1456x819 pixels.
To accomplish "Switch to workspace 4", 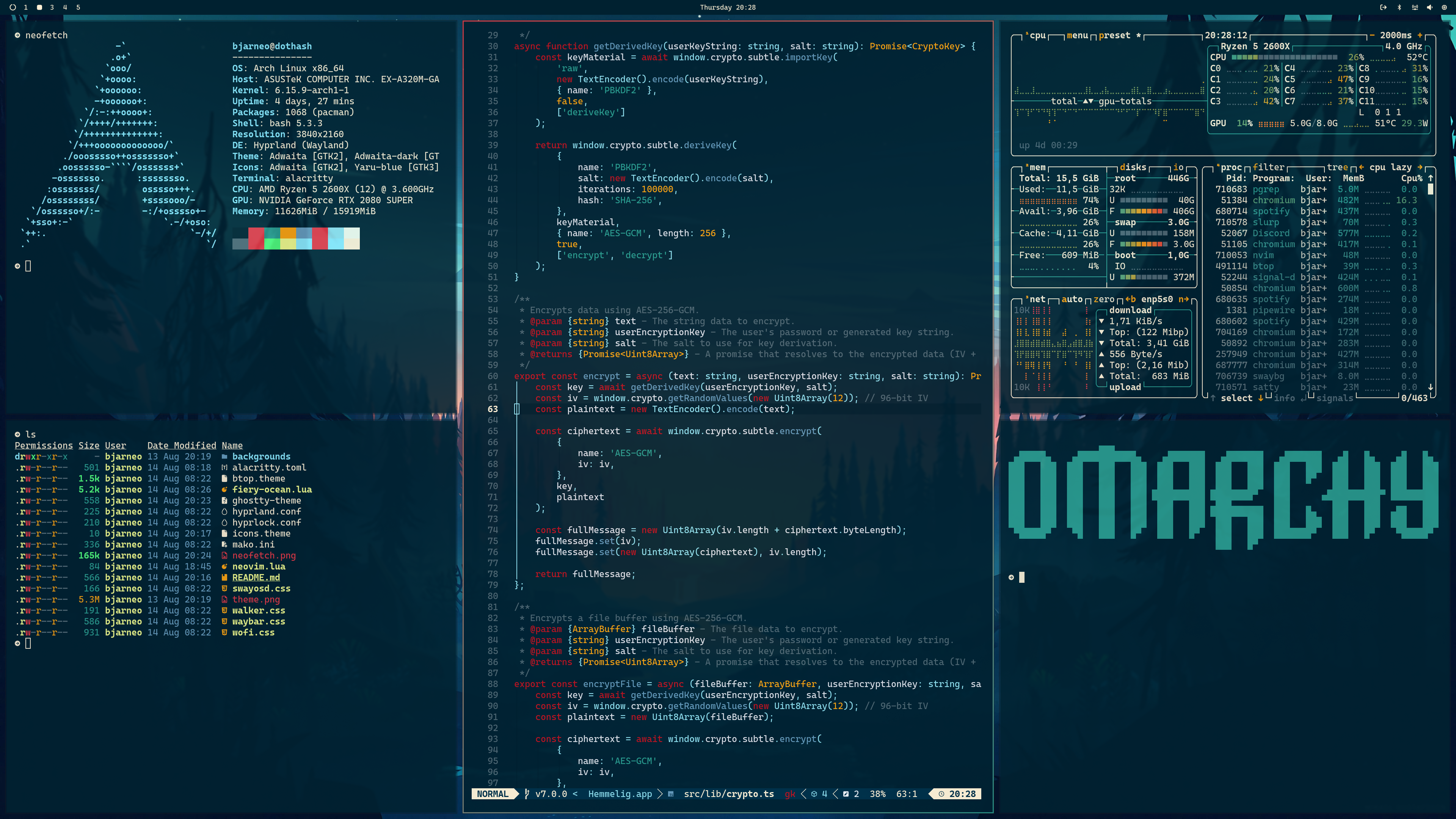I will coord(65,7).
